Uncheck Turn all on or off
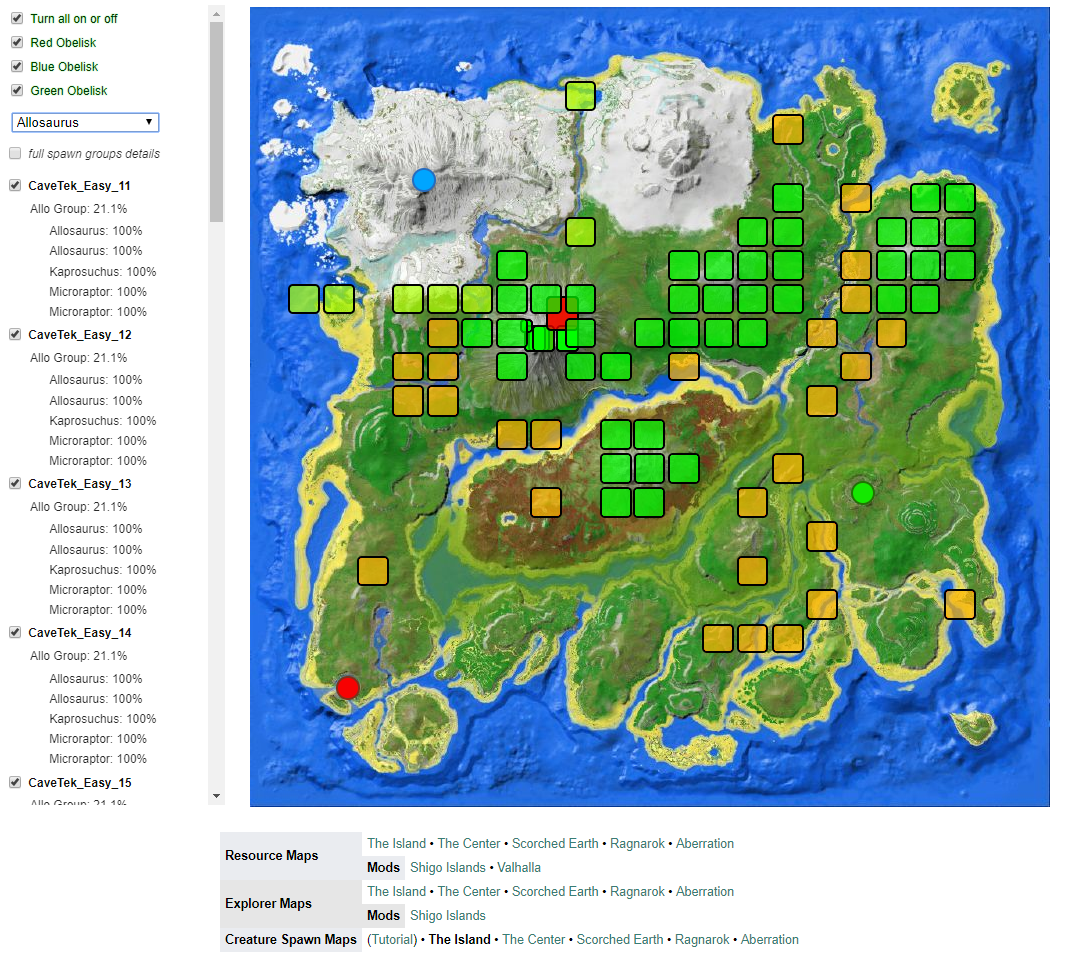 click(18, 19)
